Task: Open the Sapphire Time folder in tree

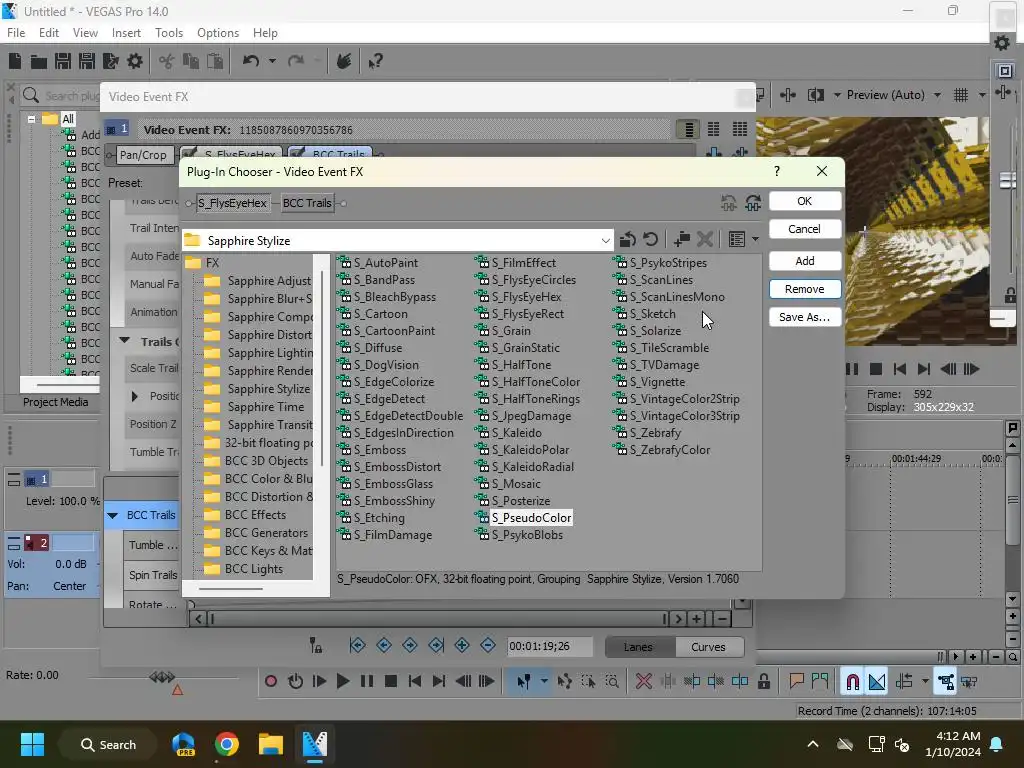Action: (x=266, y=407)
